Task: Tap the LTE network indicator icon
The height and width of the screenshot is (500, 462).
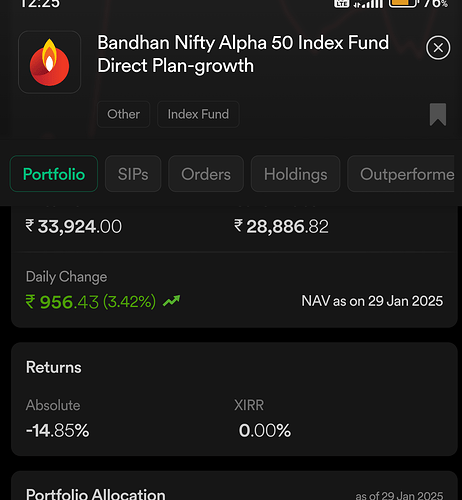Action: coord(342,3)
